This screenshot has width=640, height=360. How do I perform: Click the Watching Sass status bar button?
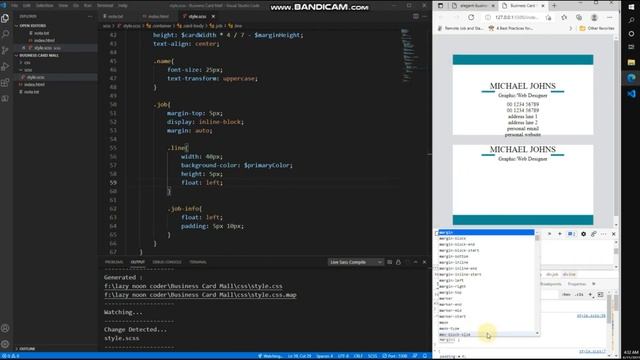pyautogui.click(x=270, y=356)
